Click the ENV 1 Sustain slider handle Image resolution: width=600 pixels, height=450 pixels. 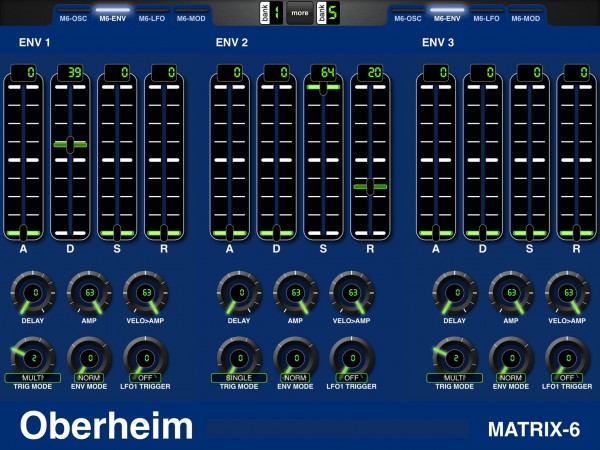tap(117, 233)
